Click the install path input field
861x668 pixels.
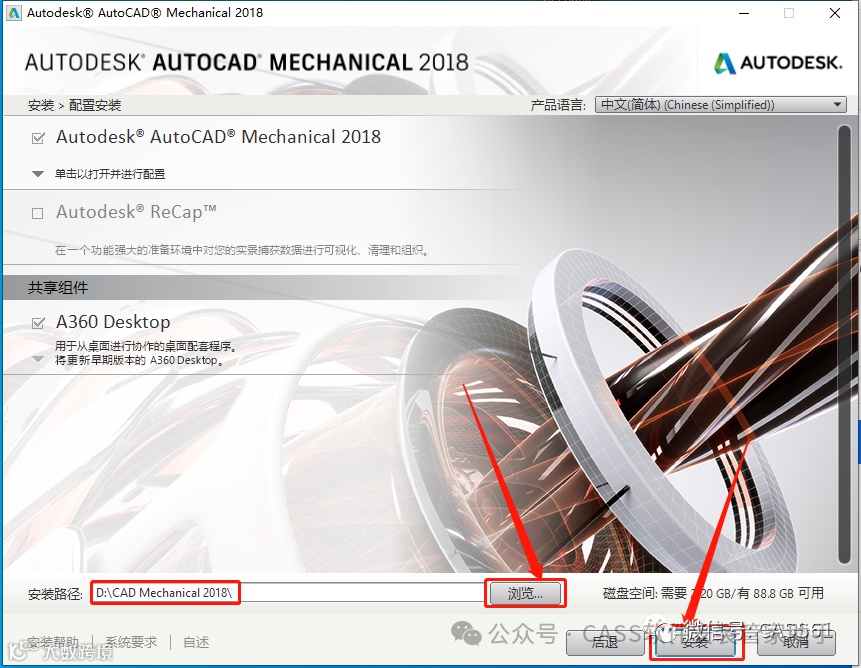coord(288,593)
